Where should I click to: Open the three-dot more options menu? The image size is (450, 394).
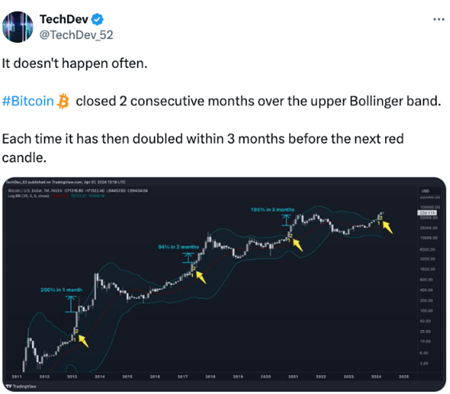tap(439, 19)
